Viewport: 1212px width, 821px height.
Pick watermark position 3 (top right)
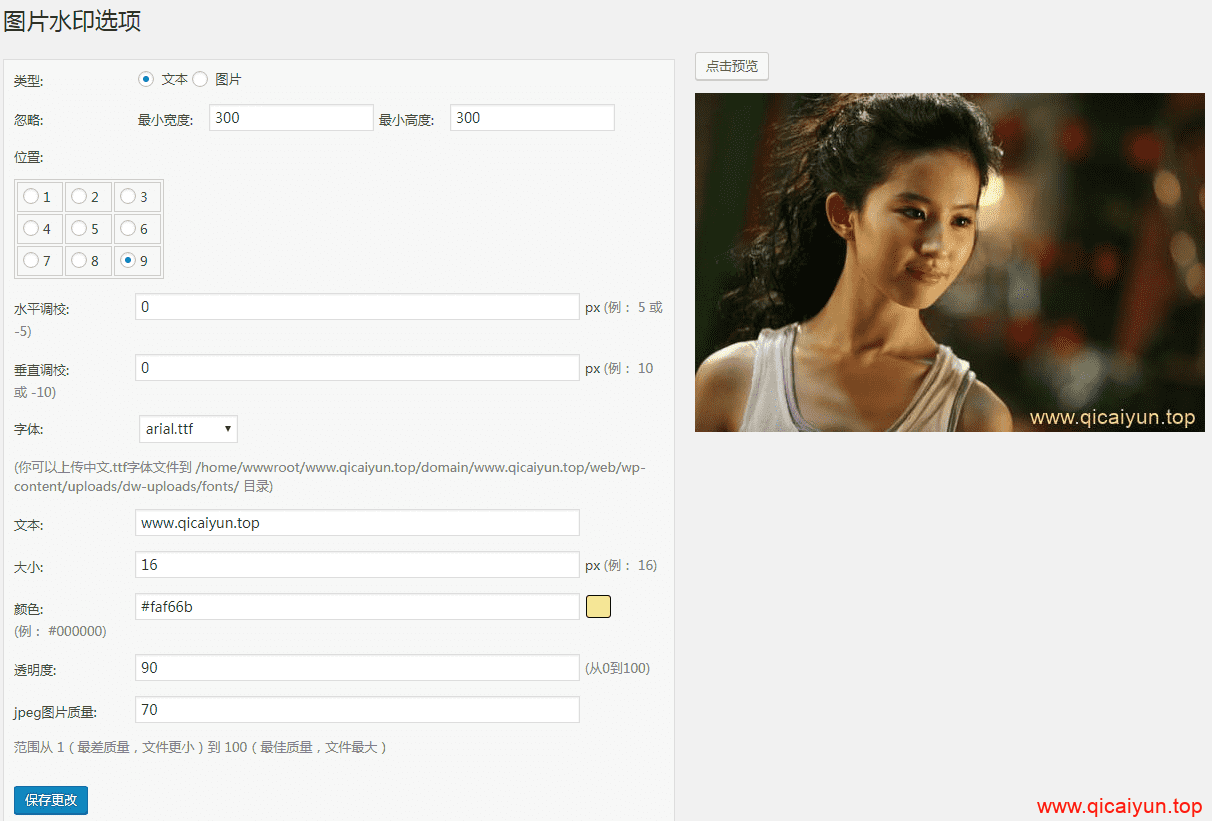pos(127,196)
